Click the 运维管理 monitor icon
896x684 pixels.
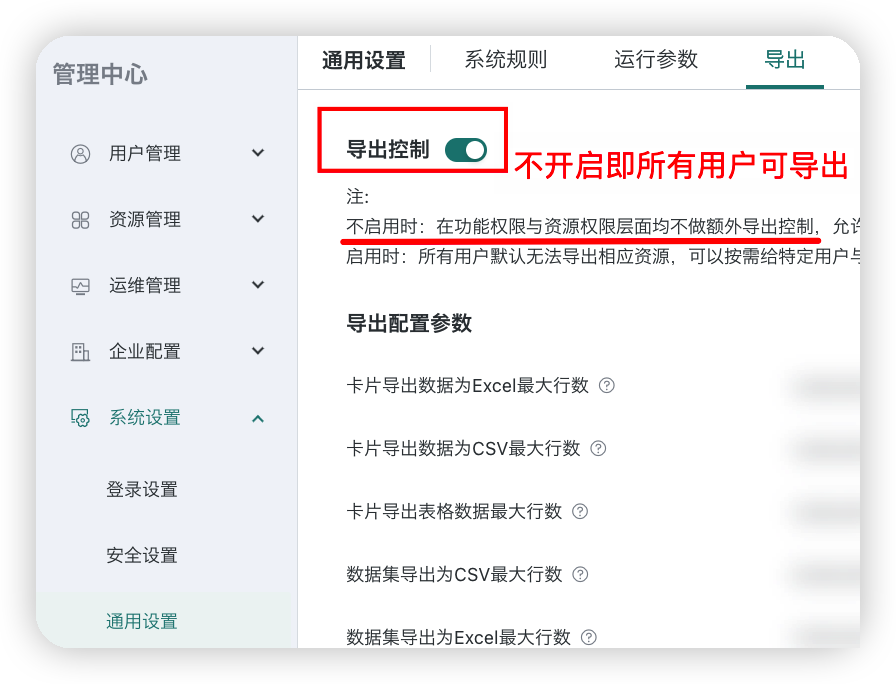pos(80,286)
